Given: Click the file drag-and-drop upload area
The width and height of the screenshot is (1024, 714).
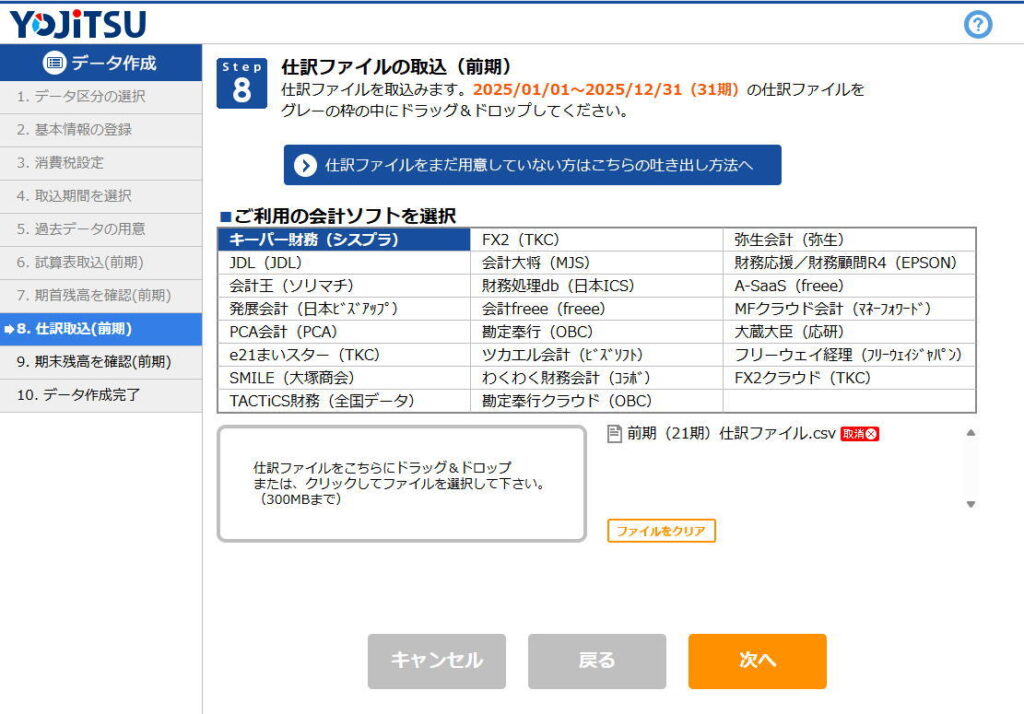Looking at the screenshot, I should click(x=401, y=484).
